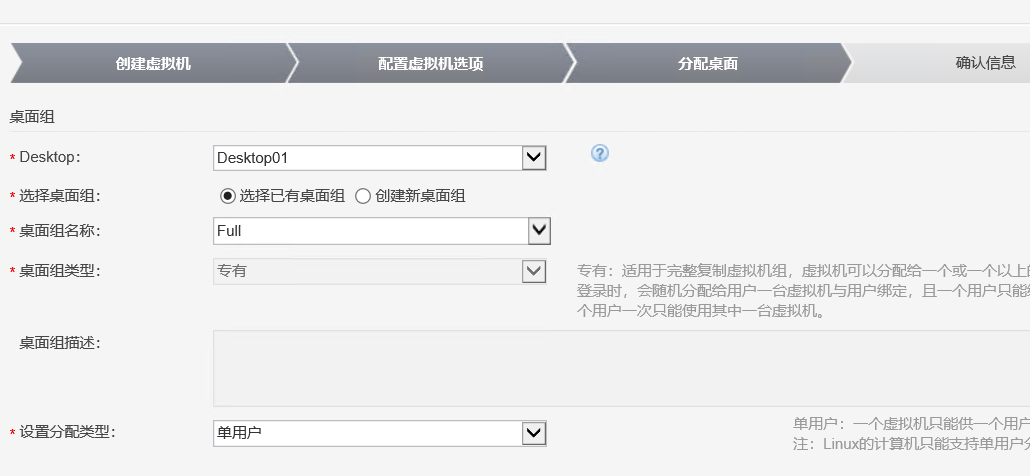Switch to the 分配桌面 wizard step

pos(708,64)
